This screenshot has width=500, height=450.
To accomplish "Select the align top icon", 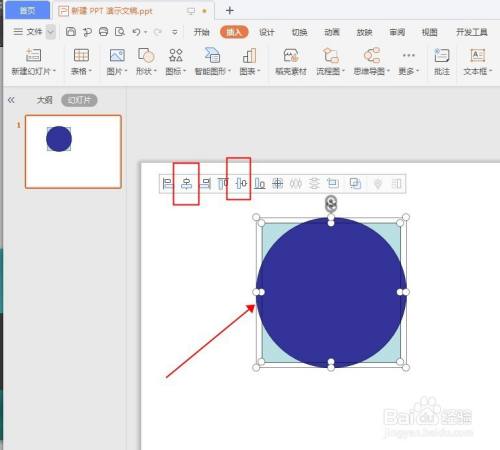I will (x=223, y=184).
